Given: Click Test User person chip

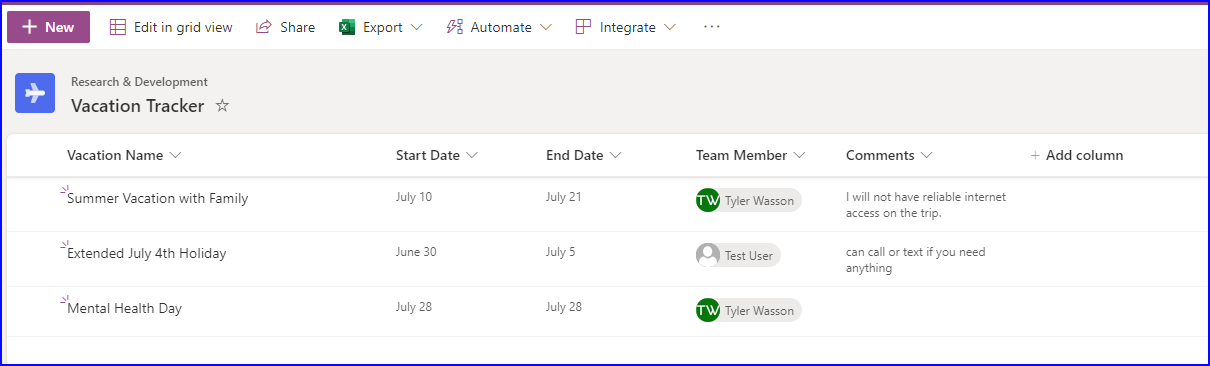Looking at the screenshot, I should click(738, 255).
